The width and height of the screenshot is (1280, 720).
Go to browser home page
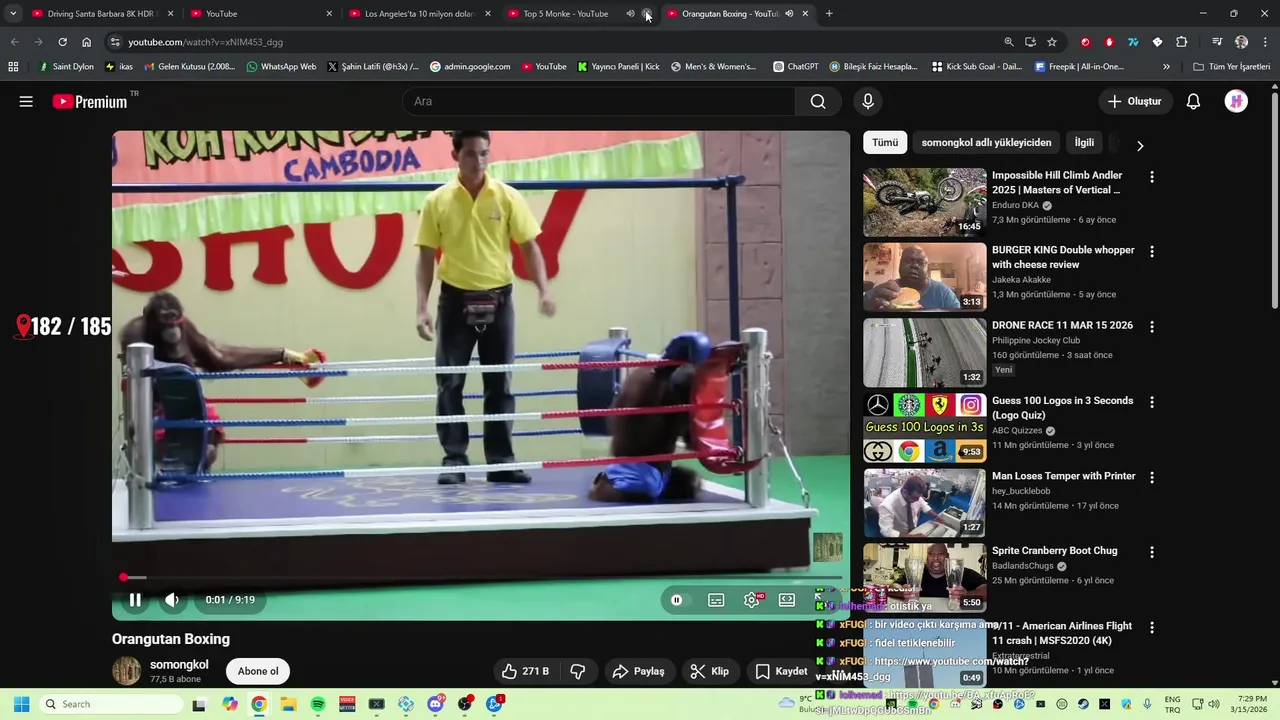(x=87, y=42)
